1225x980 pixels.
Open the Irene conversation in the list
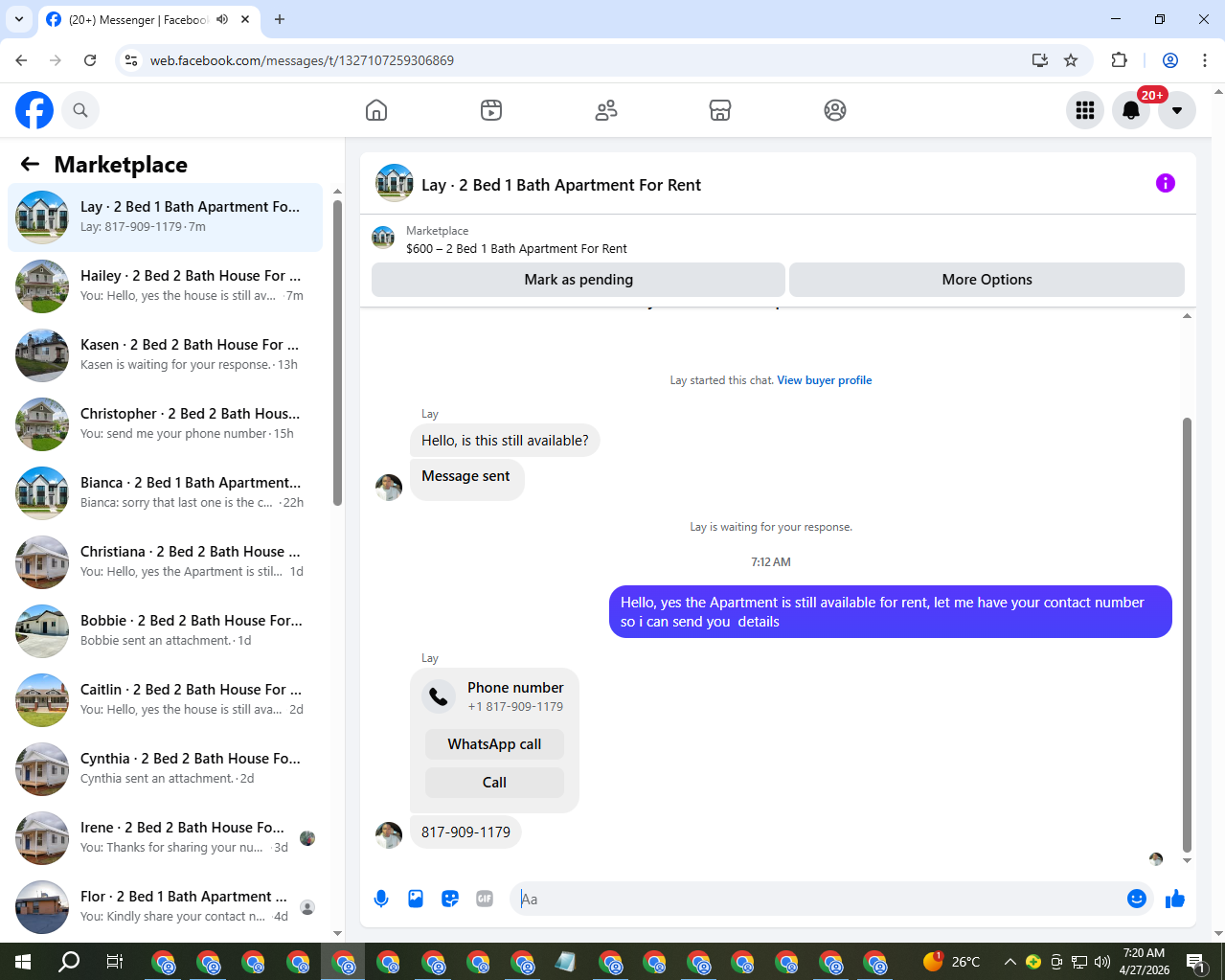[x=166, y=838]
